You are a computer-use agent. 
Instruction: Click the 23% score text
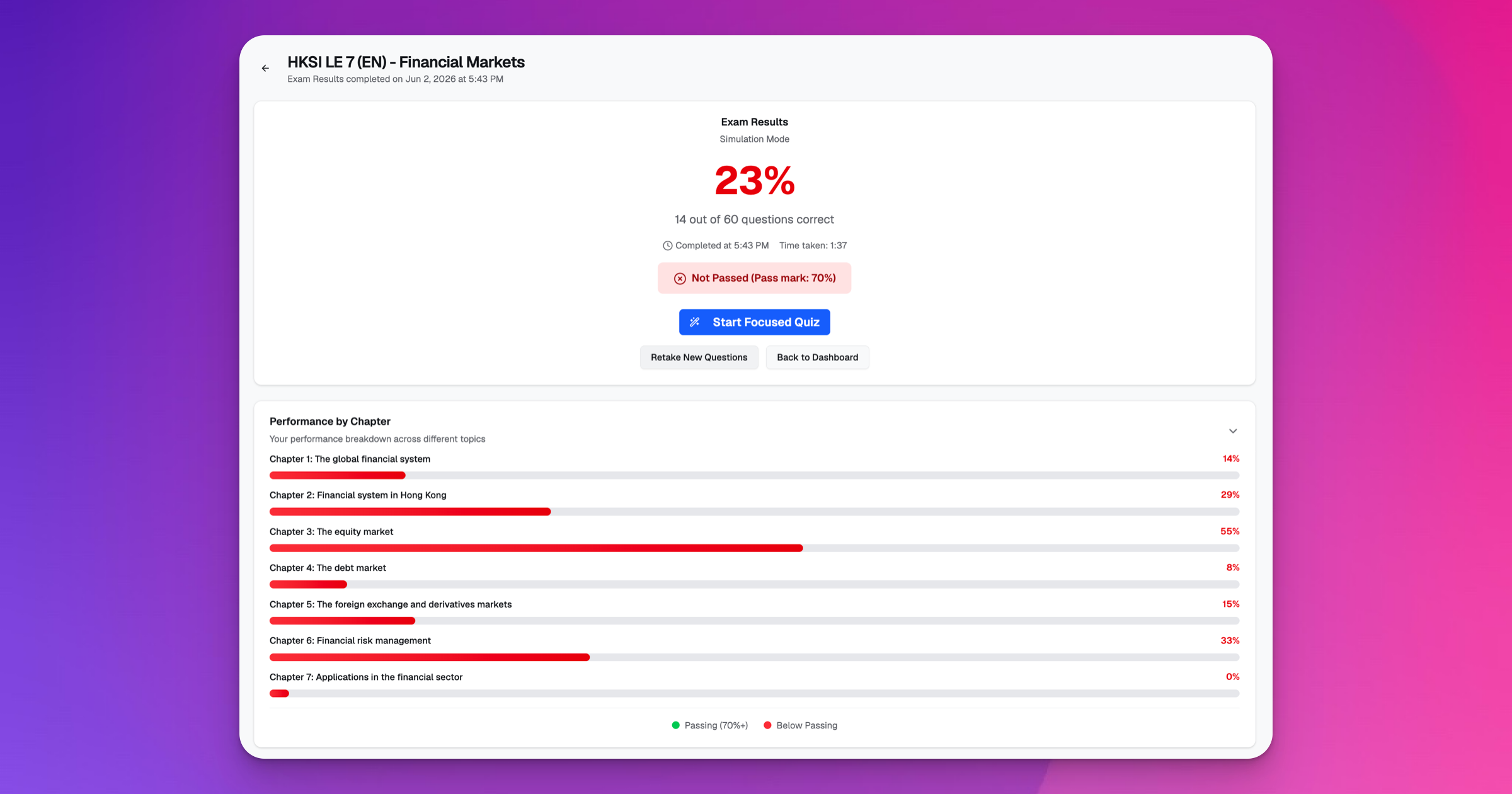tap(754, 181)
